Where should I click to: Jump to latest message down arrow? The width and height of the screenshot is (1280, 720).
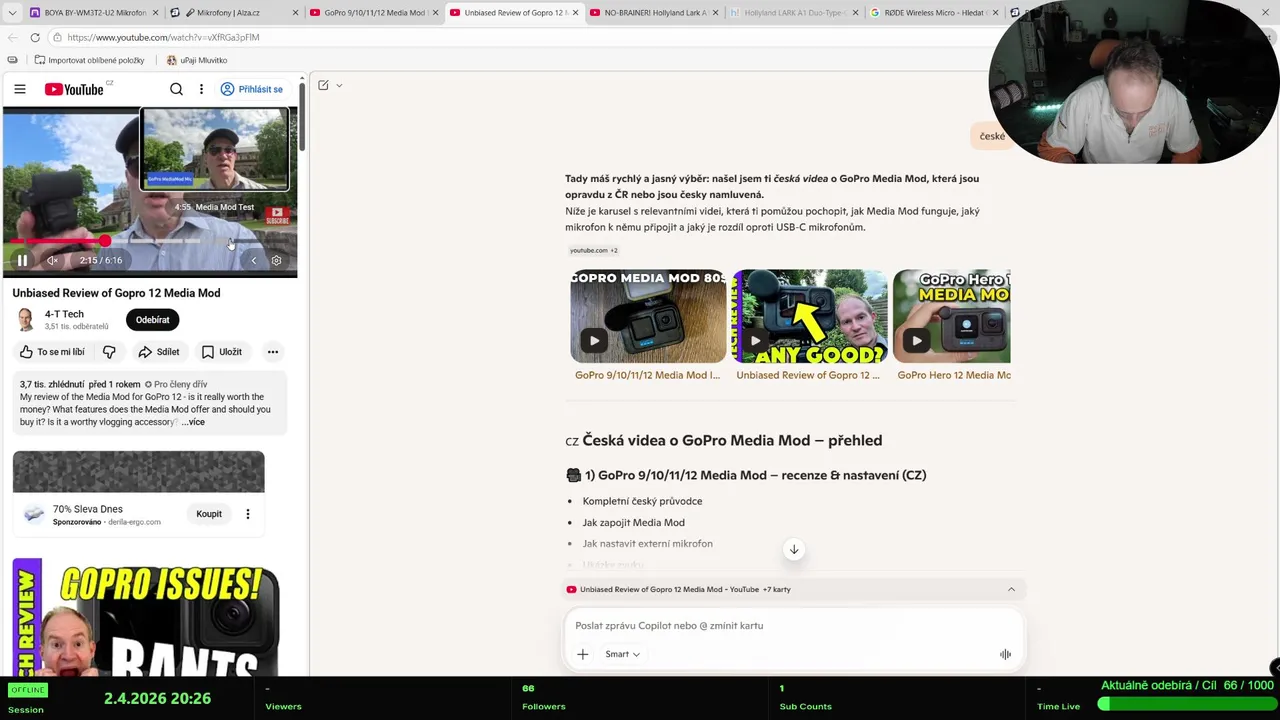tap(794, 549)
